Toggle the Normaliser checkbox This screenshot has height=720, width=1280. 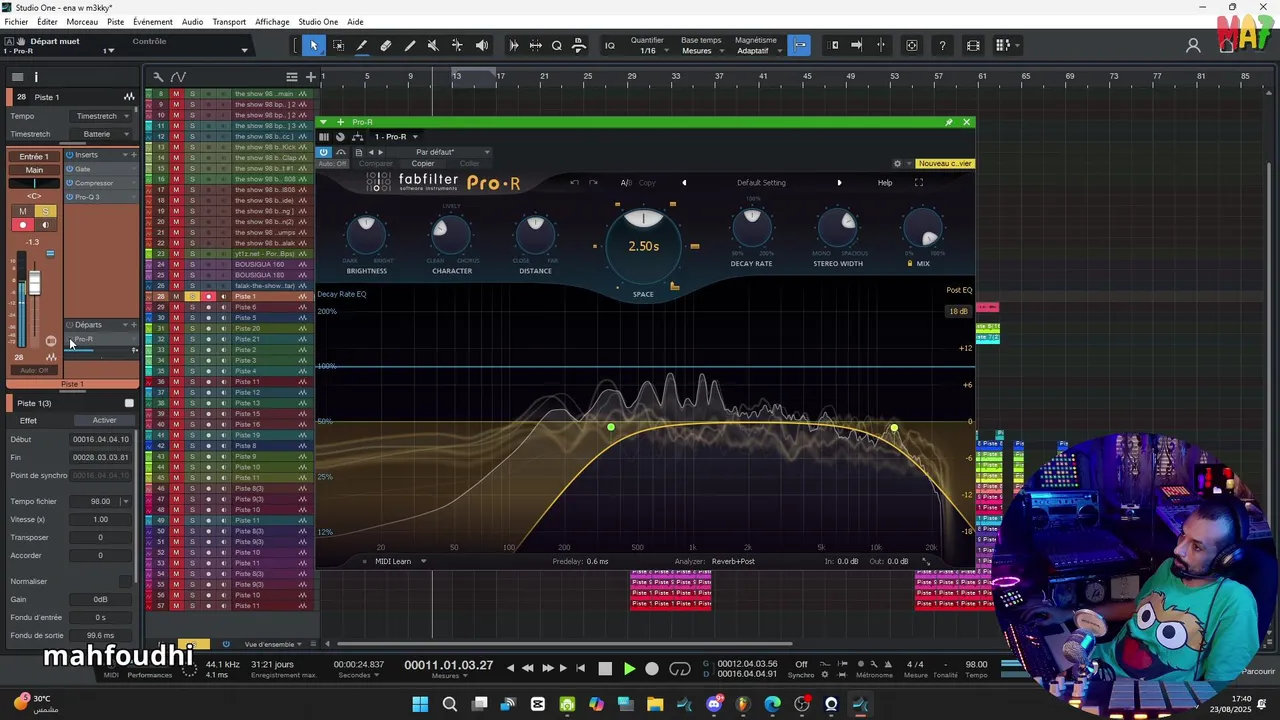click(126, 581)
